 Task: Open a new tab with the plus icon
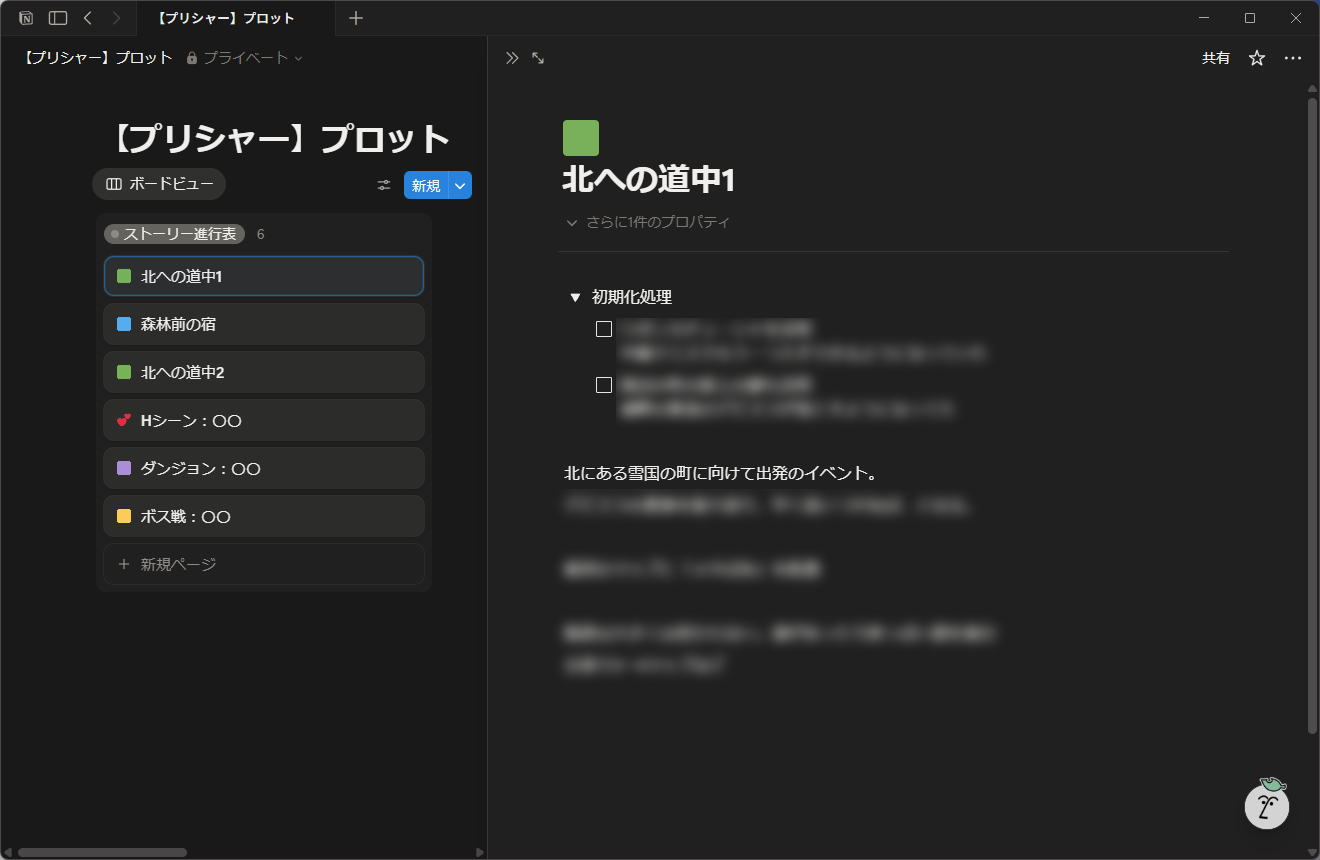(356, 18)
